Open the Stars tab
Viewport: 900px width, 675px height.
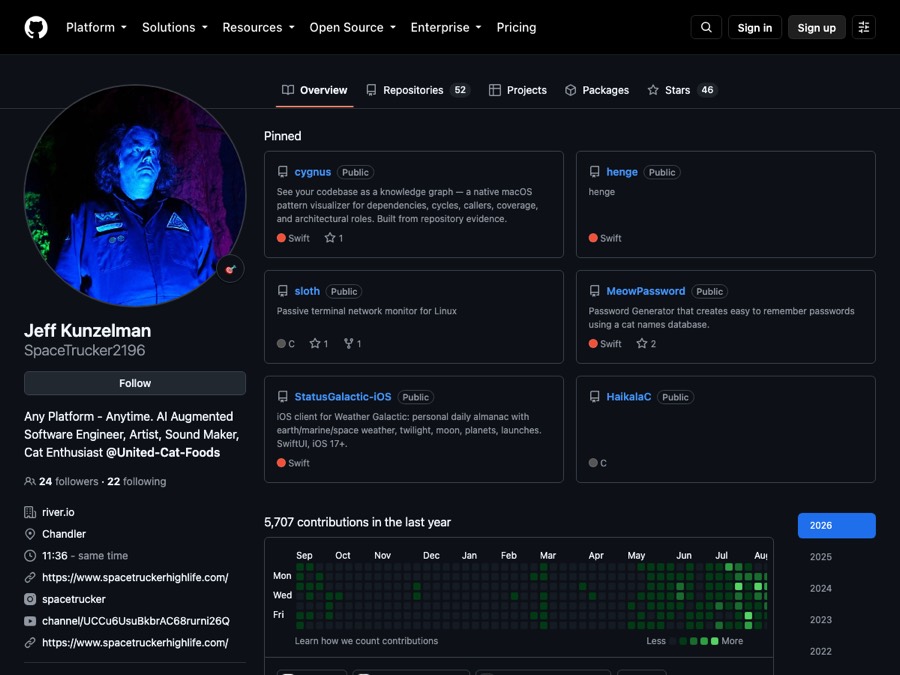pyautogui.click(x=682, y=90)
